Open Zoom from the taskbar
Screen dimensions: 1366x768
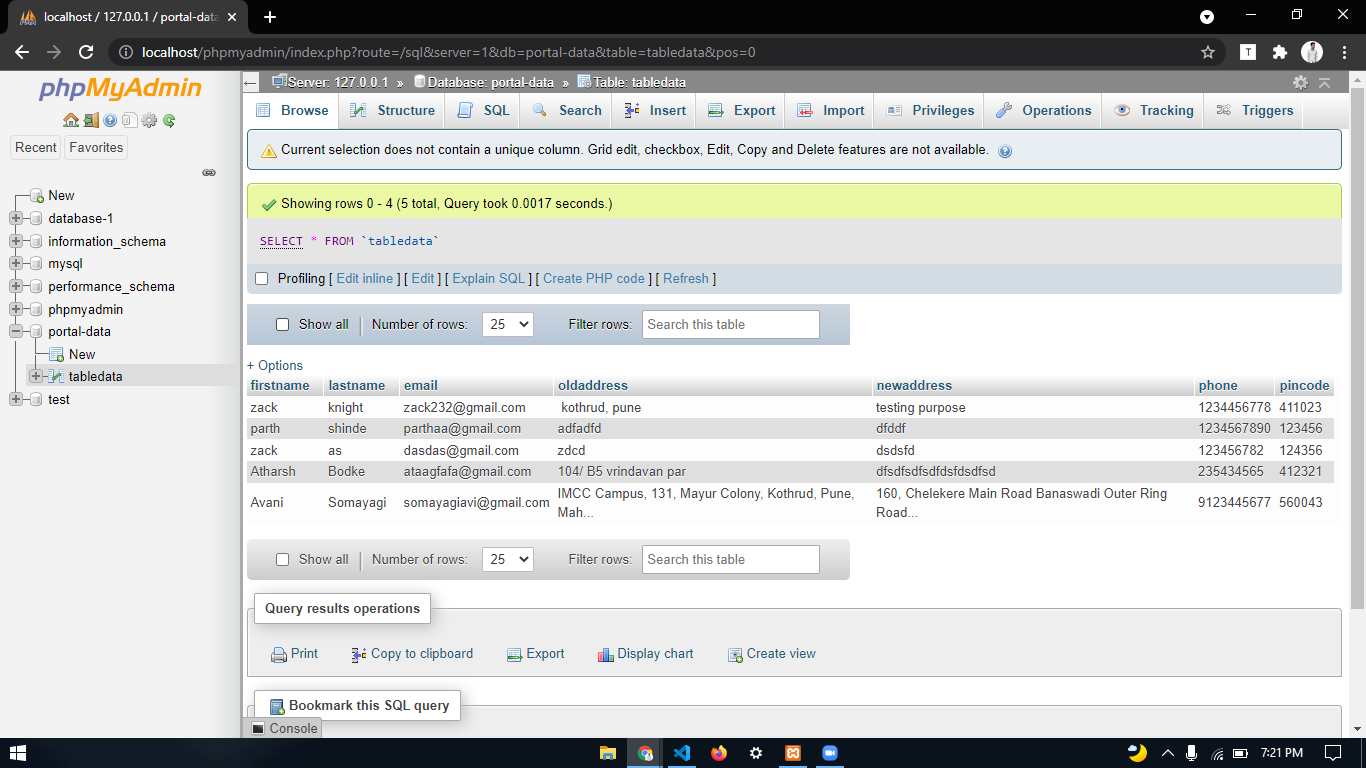coord(829,753)
